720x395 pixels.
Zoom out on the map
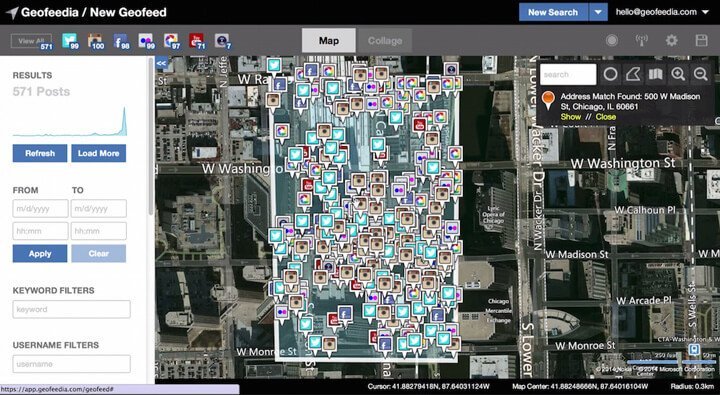click(700, 74)
